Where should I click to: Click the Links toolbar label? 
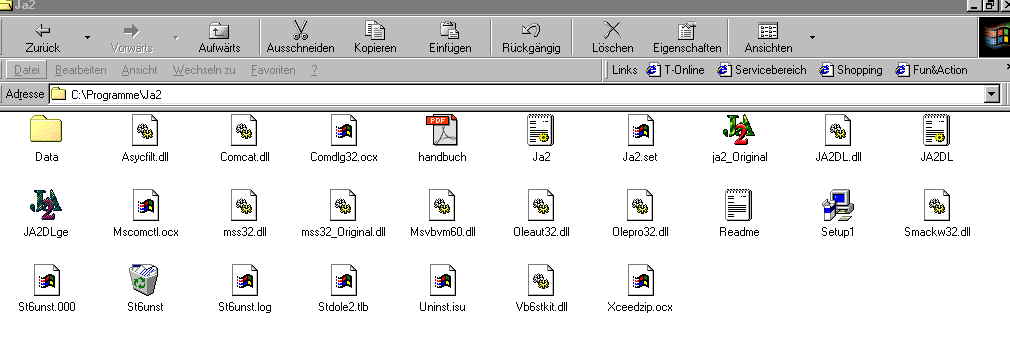click(624, 70)
